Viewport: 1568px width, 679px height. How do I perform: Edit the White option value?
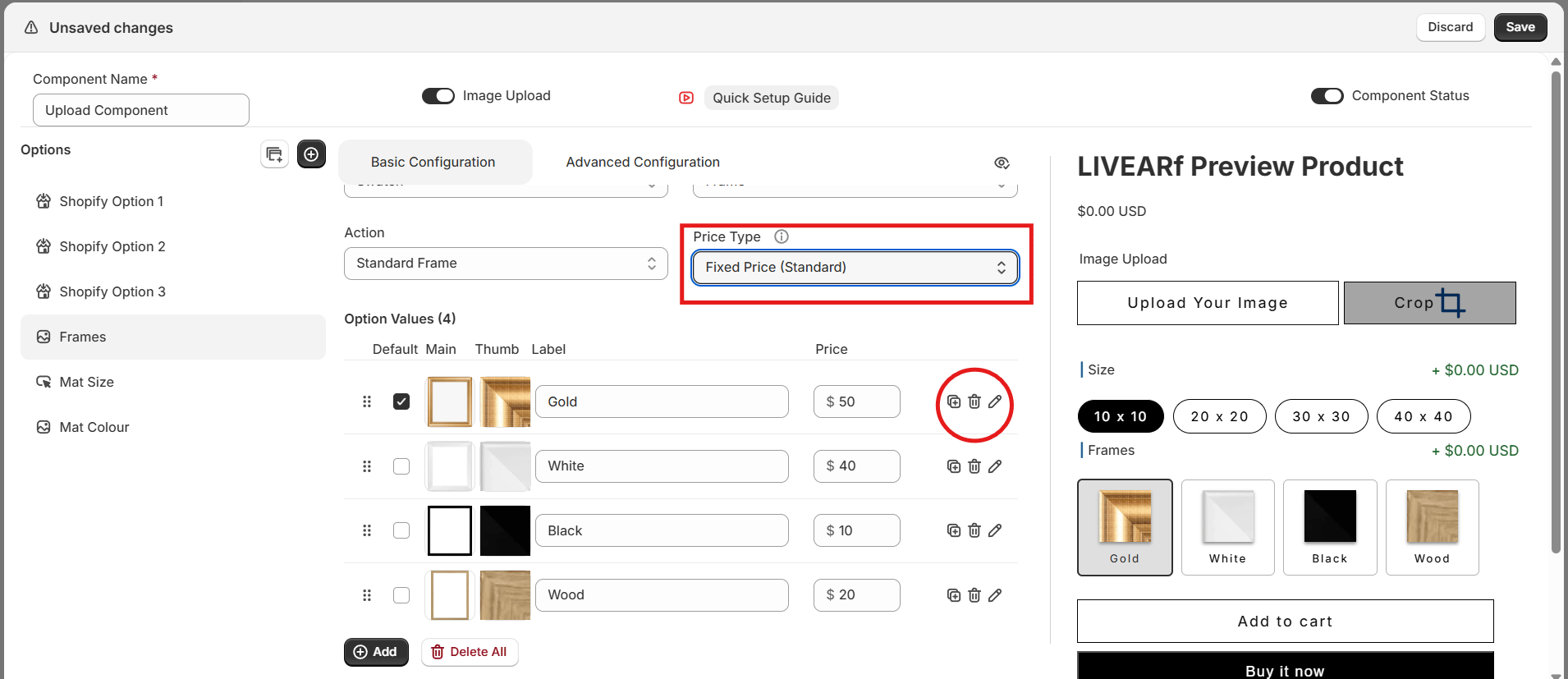coord(995,466)
